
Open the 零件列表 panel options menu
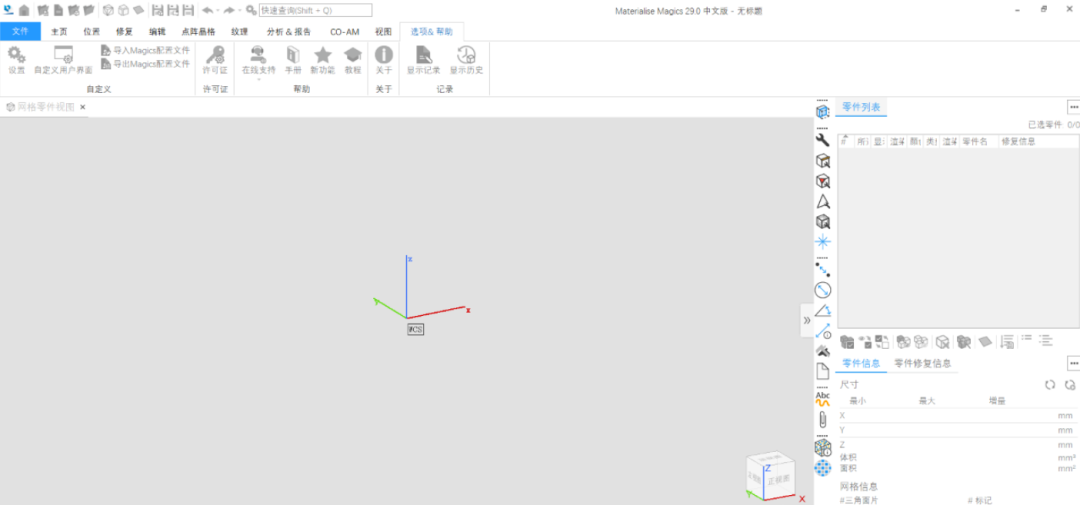click(x=1073, y=107)
